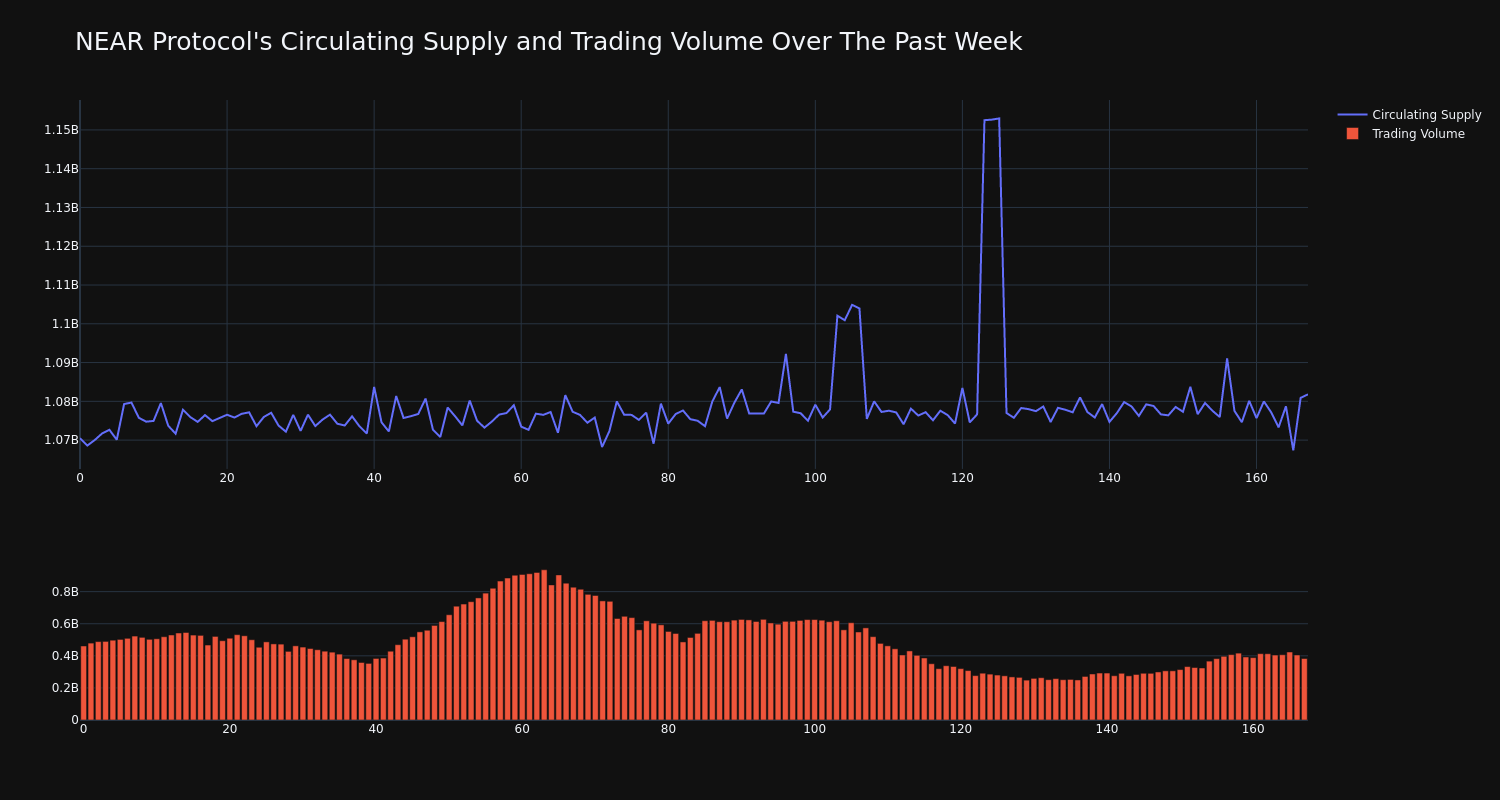Click the 1.14B y-axis label

coord(61,169)
